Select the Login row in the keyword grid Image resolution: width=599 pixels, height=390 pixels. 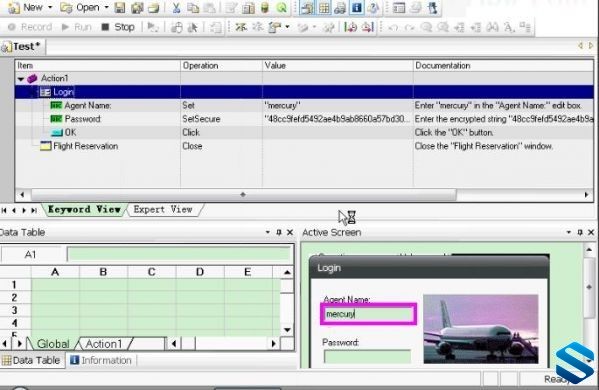(x=304, y=92)
